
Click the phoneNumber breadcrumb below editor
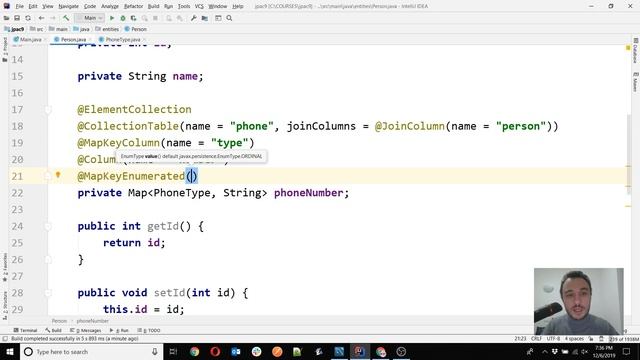[x=93, y=321]
